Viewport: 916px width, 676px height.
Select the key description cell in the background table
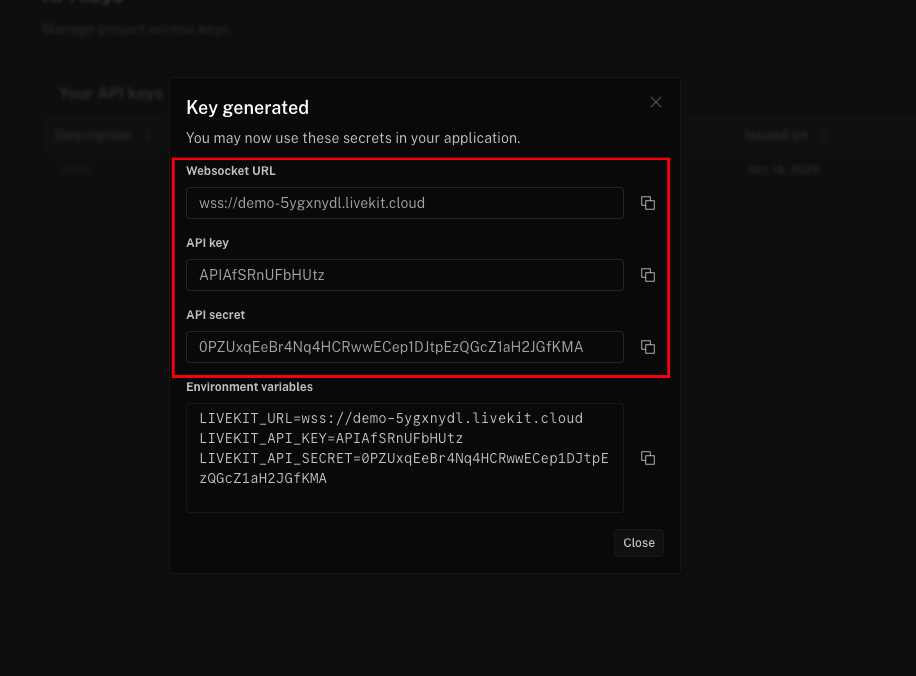tap(76, 170)
